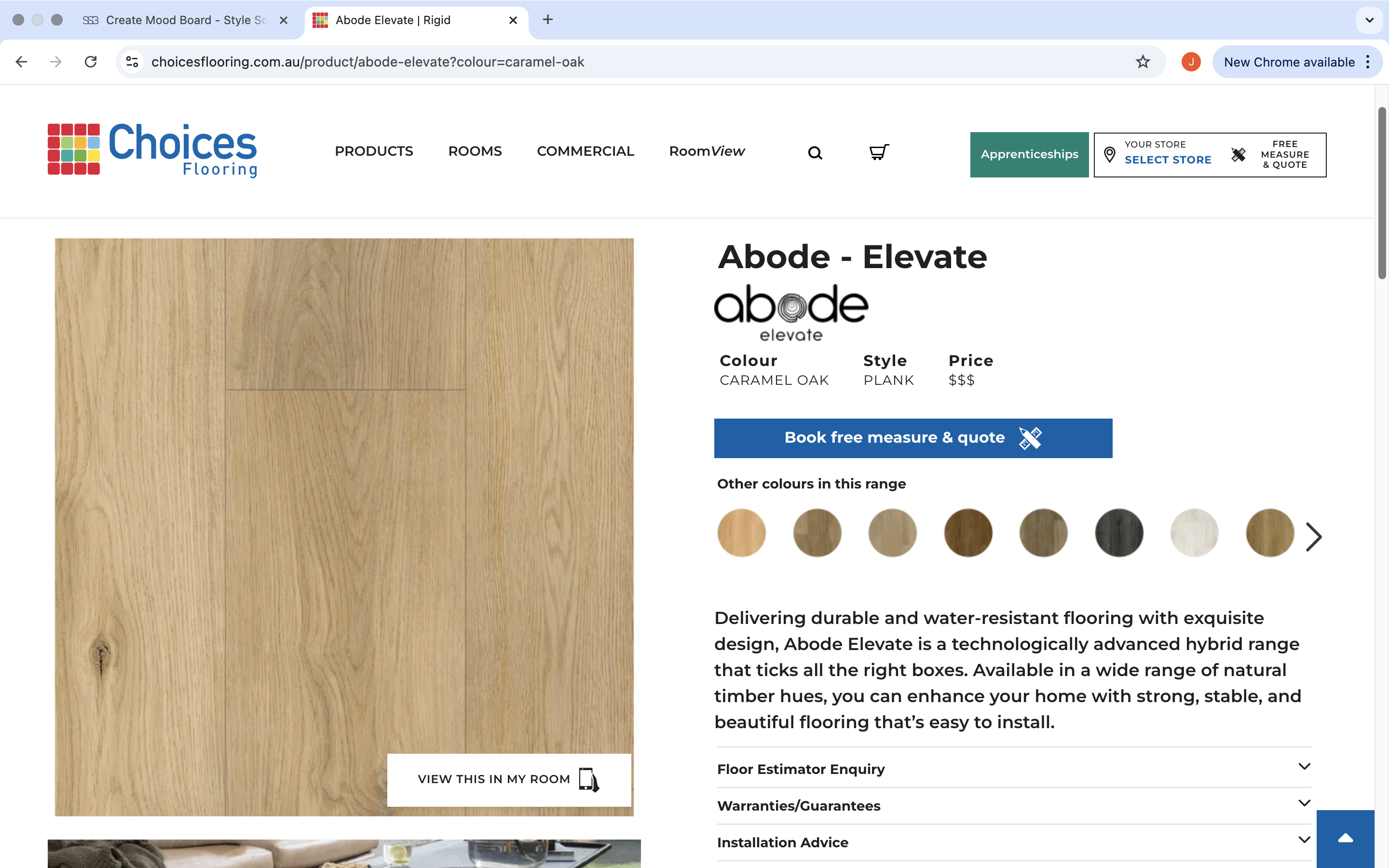This screenshot has height=868, width=1389.
Task: Open the shopping cart icon
Action: click(879, 152)
